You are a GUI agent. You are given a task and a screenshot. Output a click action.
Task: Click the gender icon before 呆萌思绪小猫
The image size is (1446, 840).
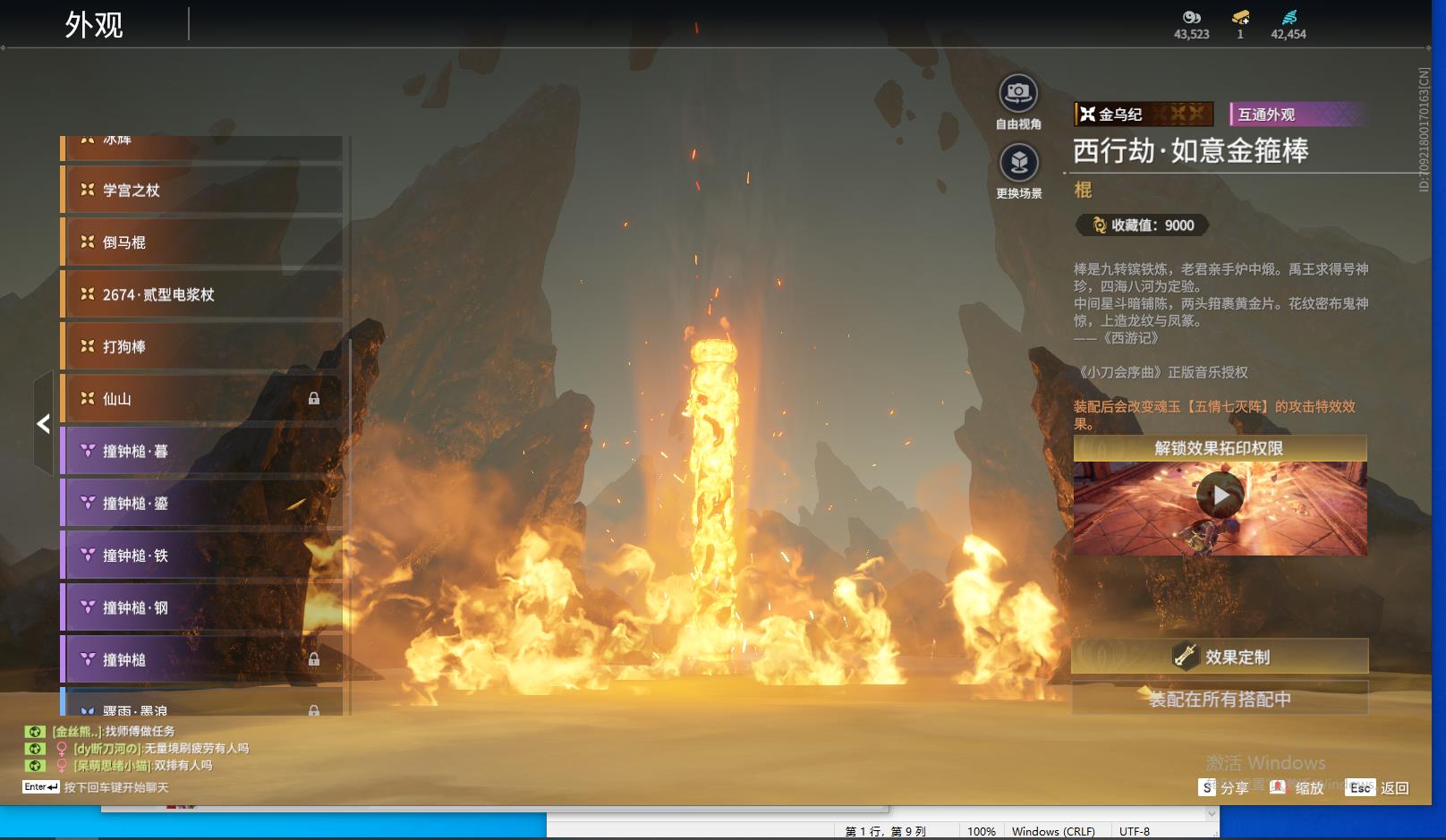tap(62, 766)
